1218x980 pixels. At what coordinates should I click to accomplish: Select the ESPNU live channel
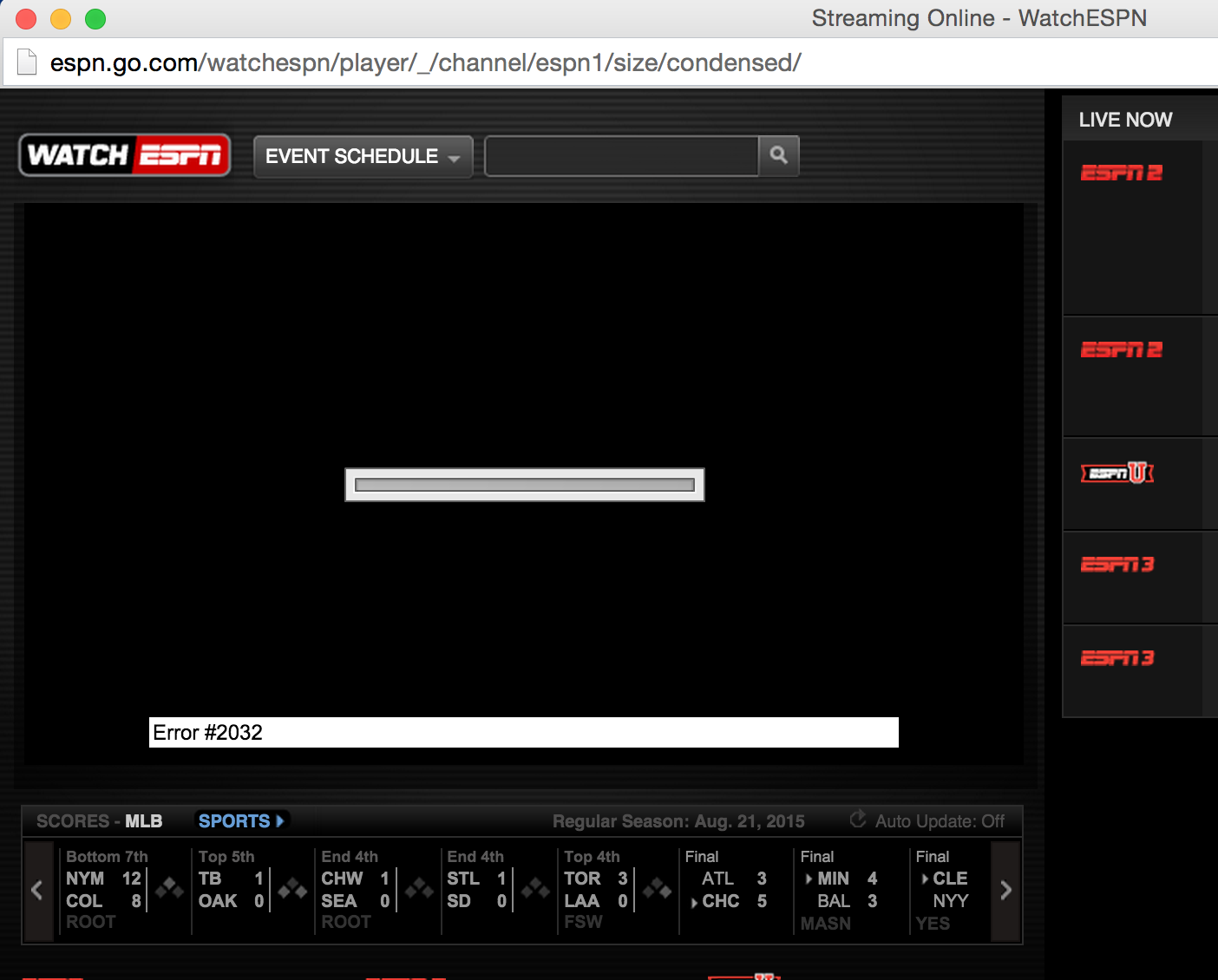(x=1117, y=473)
